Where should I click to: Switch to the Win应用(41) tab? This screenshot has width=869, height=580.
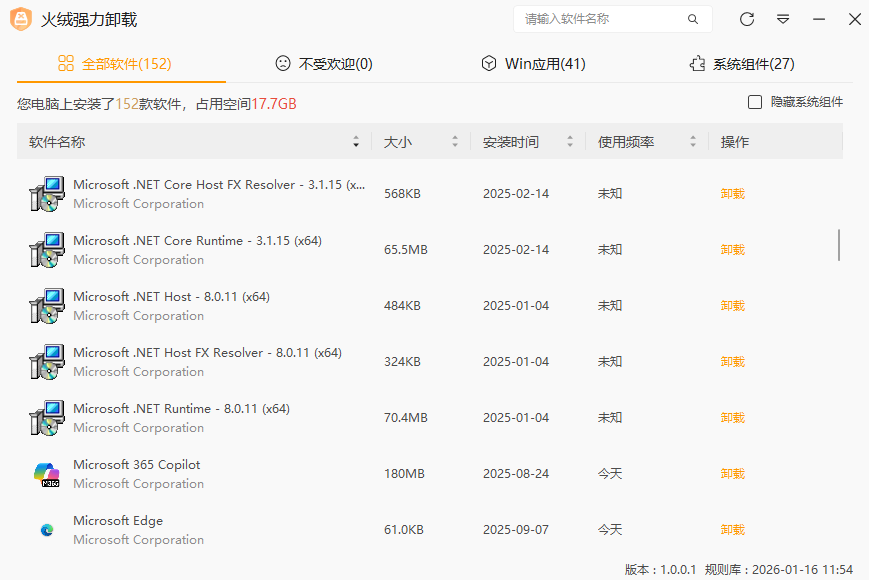coord(533,64)
